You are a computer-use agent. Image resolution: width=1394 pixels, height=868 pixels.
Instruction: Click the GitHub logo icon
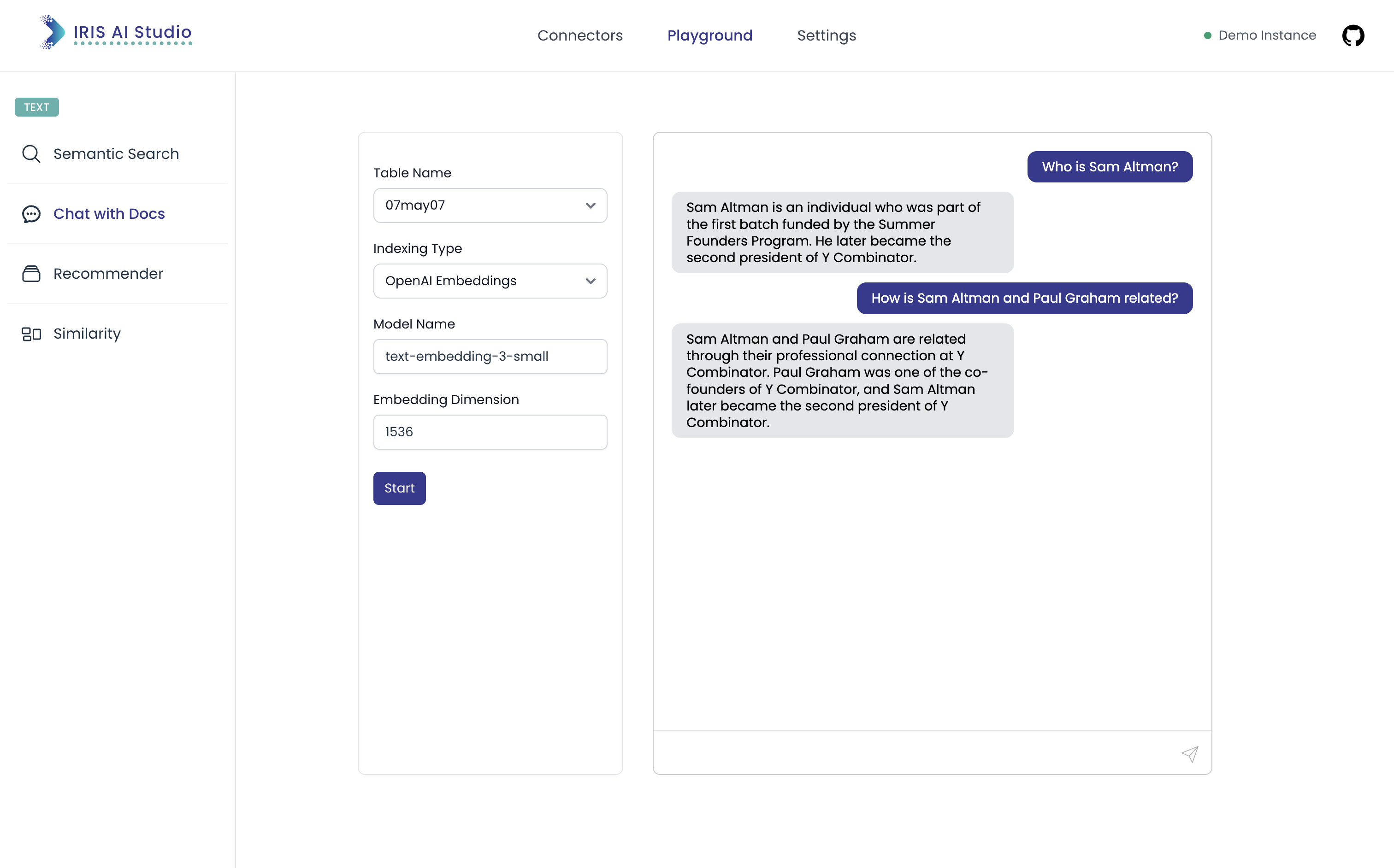(1353, 35)
